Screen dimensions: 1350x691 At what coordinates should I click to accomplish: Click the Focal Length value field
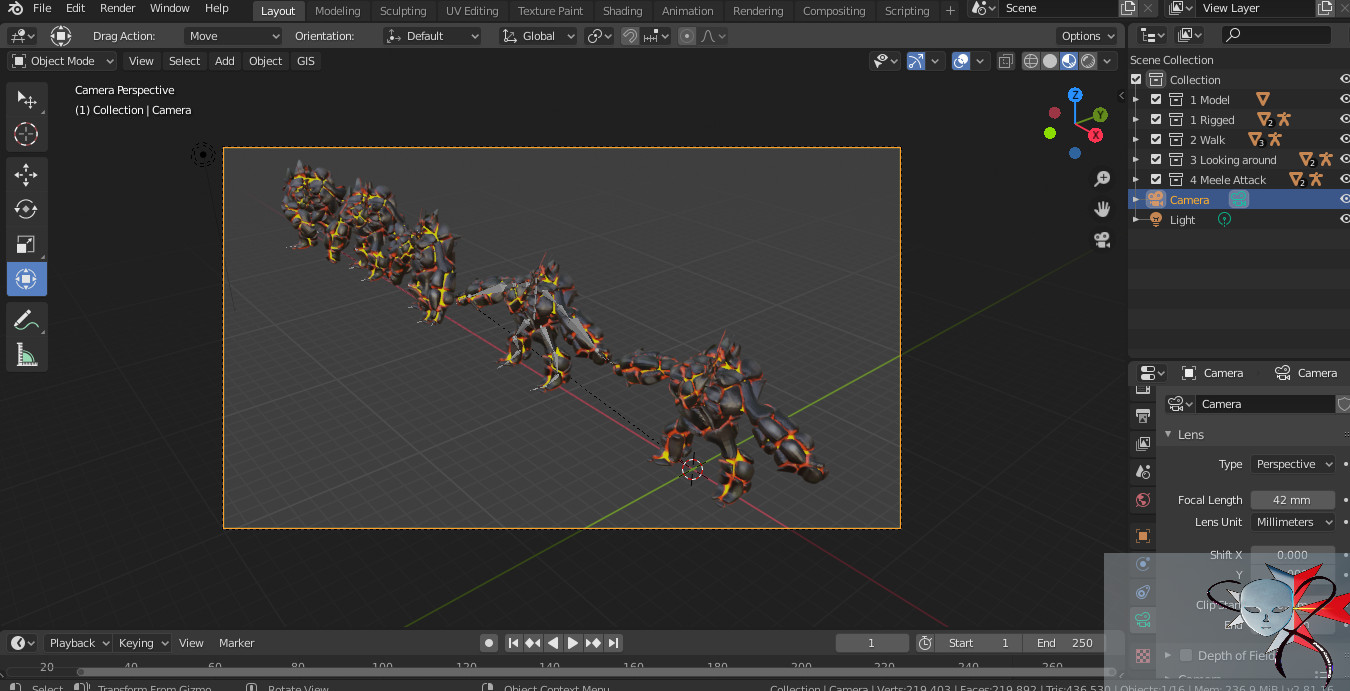tap(1292, 500)
